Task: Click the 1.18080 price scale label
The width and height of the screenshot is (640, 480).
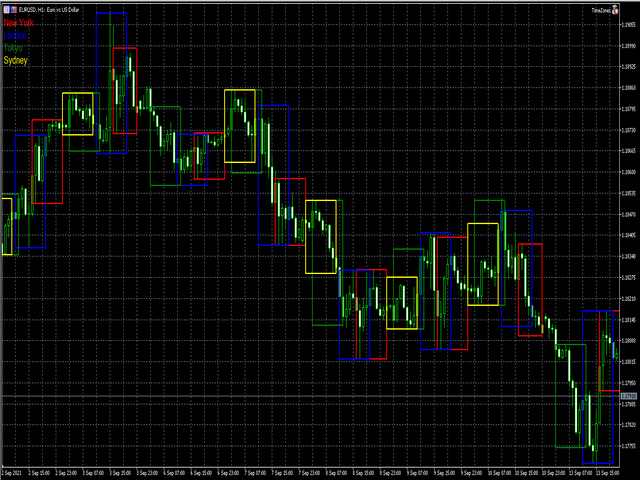Action: [628, 340]
